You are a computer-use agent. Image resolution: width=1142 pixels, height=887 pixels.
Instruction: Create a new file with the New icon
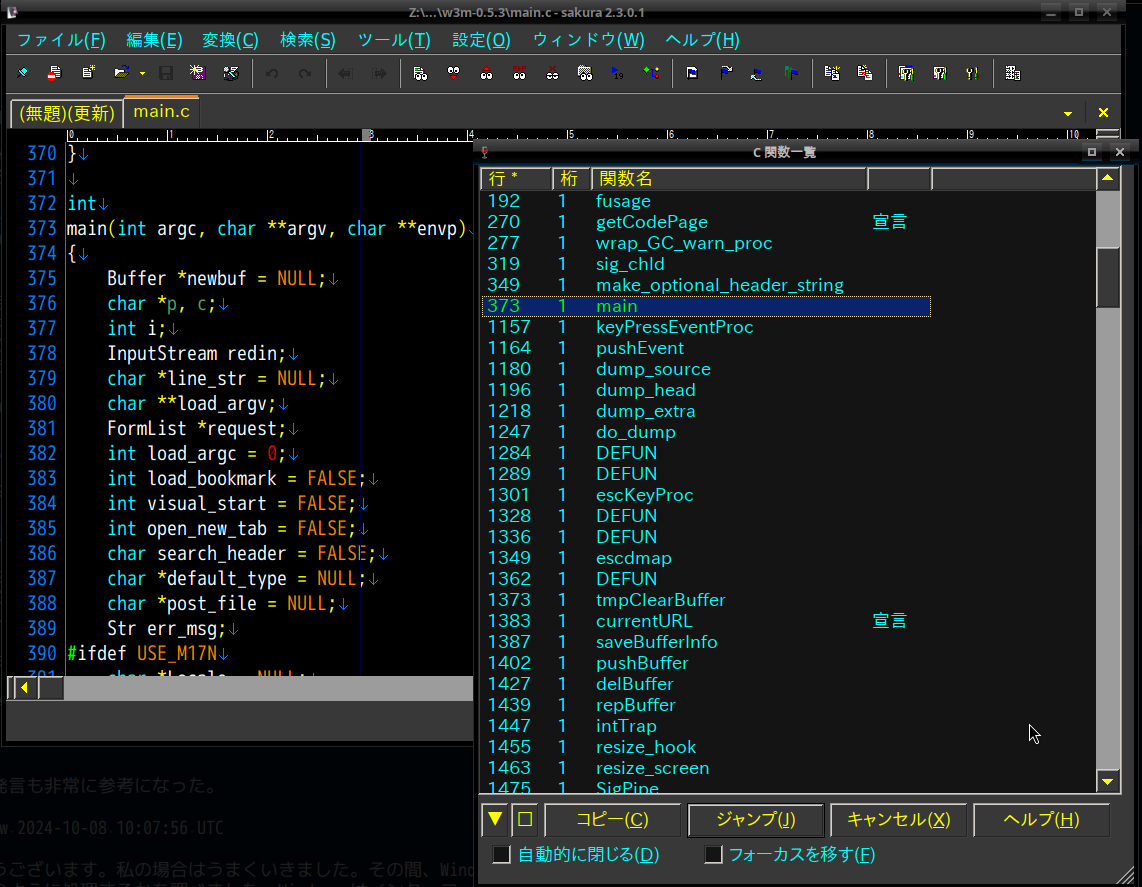pyautogui.click(x=88, y=73)
